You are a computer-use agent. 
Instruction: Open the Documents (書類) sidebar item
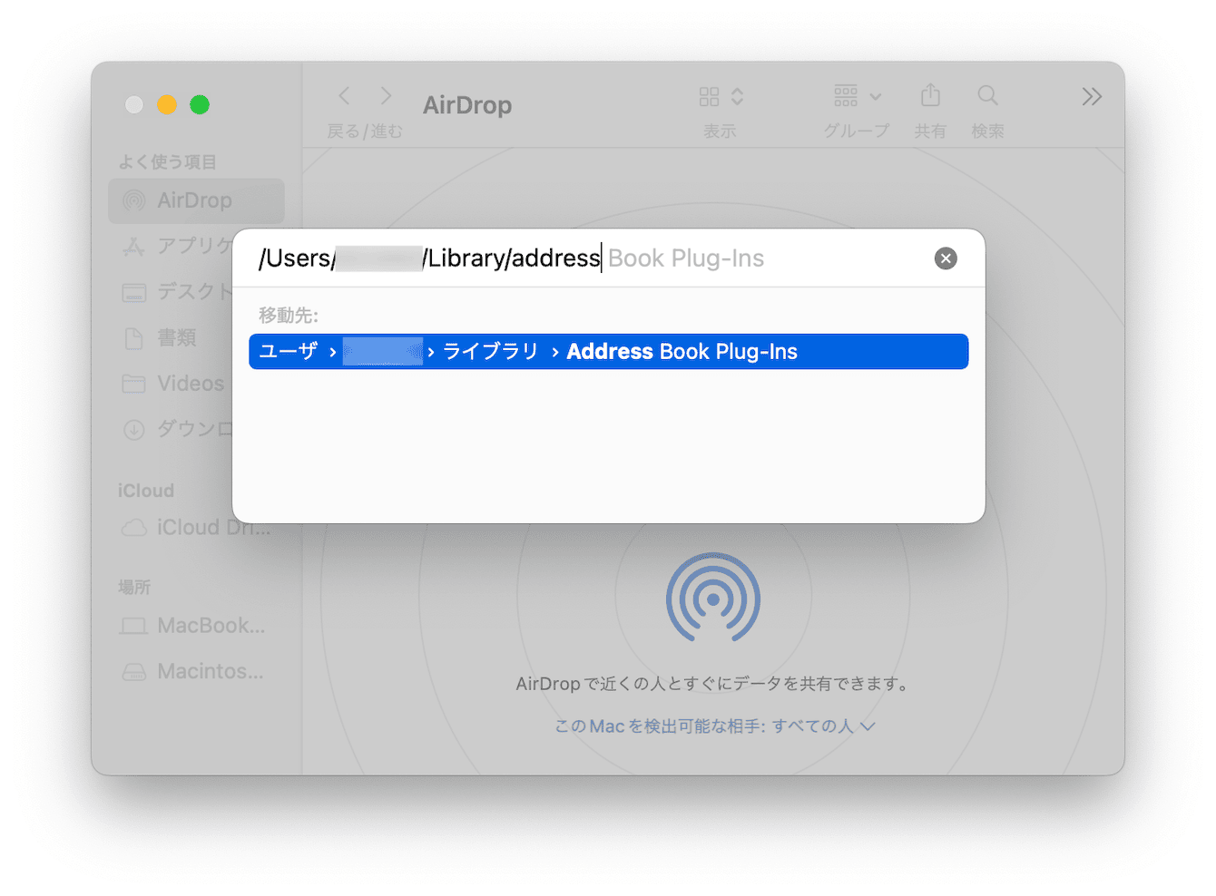(176, 338)
